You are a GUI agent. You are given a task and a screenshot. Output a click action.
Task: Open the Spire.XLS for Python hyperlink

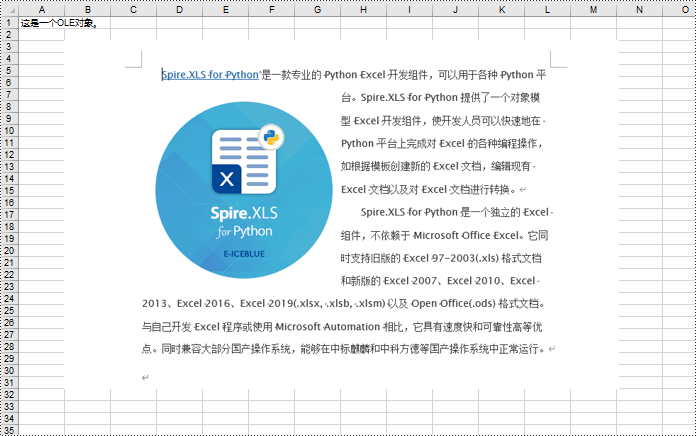point(210,75)
